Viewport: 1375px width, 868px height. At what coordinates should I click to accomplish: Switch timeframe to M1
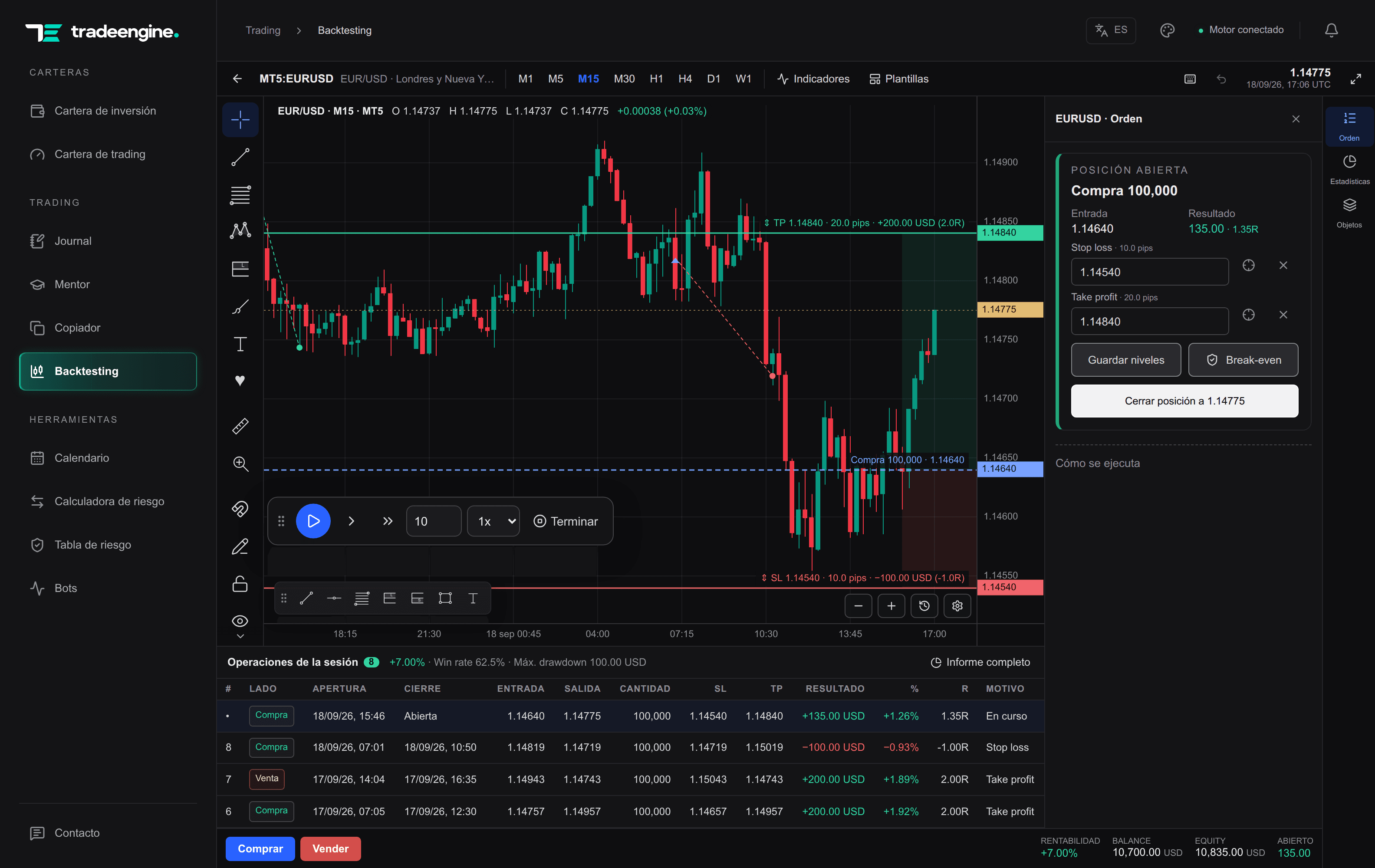[525, 79]
